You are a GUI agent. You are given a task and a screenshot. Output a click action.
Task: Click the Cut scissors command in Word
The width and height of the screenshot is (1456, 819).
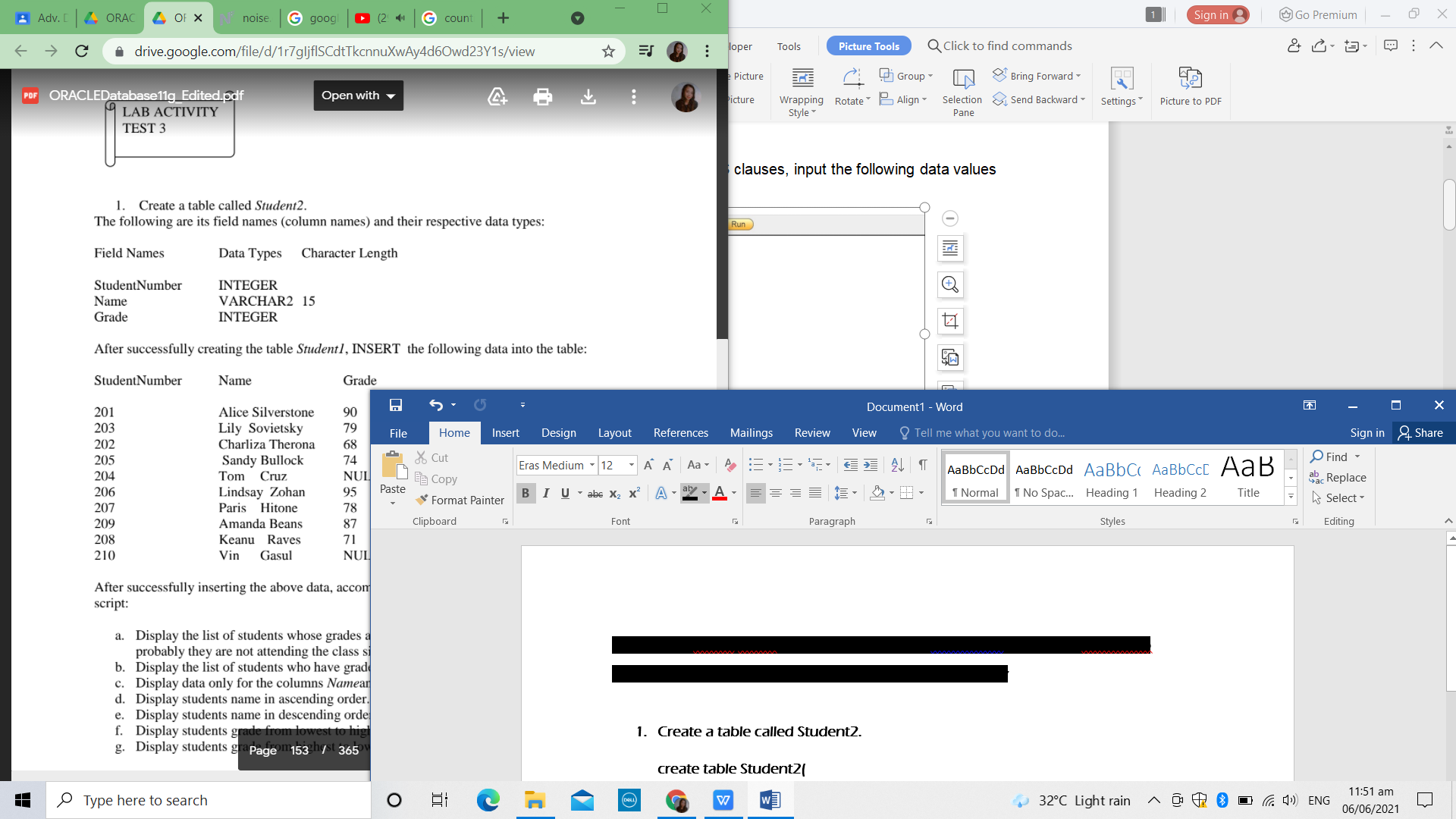click(x=431, y=457)
